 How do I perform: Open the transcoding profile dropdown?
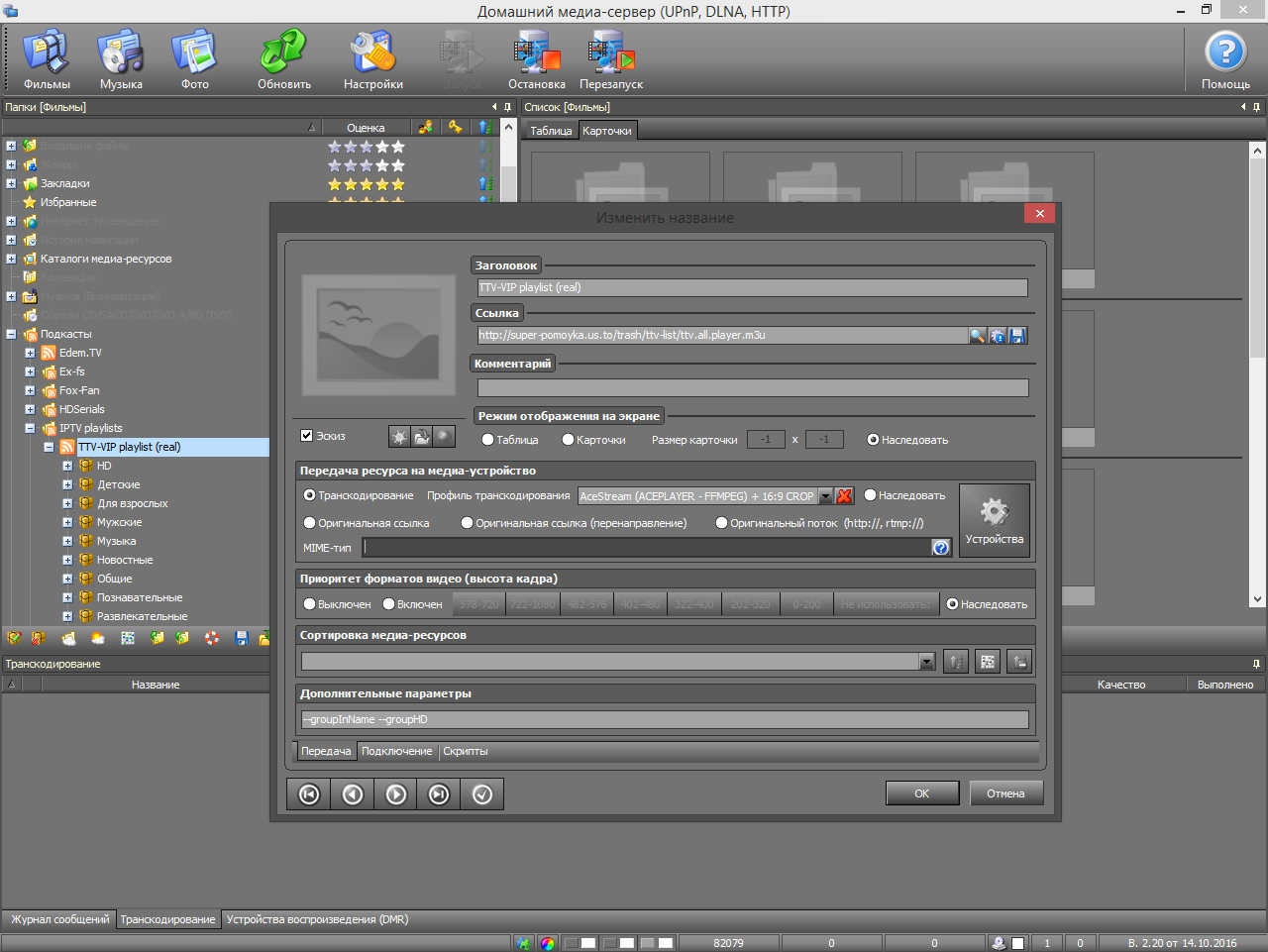tap(825, 496)
